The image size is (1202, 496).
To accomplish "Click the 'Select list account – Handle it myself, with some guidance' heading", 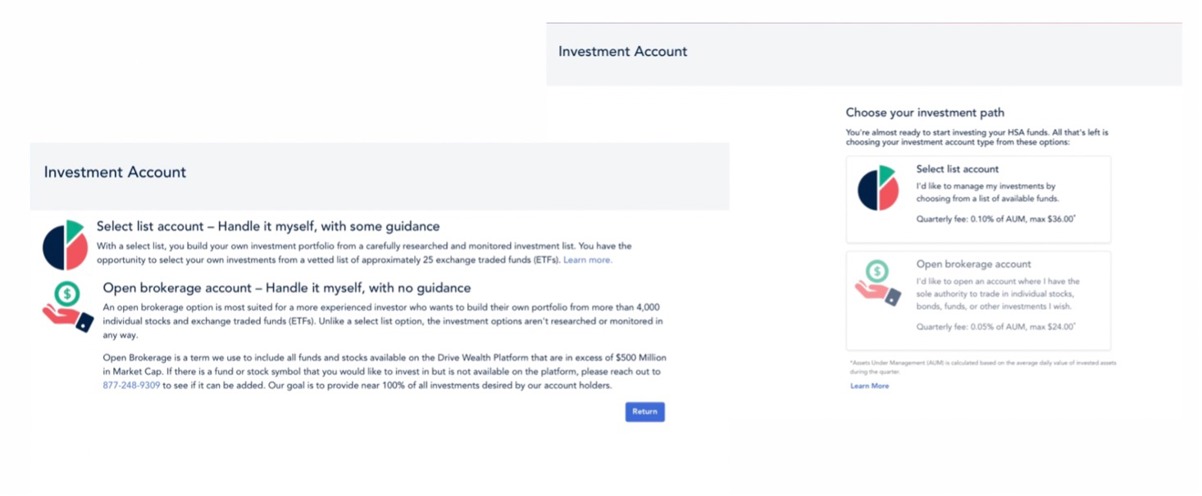I will 268,227.
